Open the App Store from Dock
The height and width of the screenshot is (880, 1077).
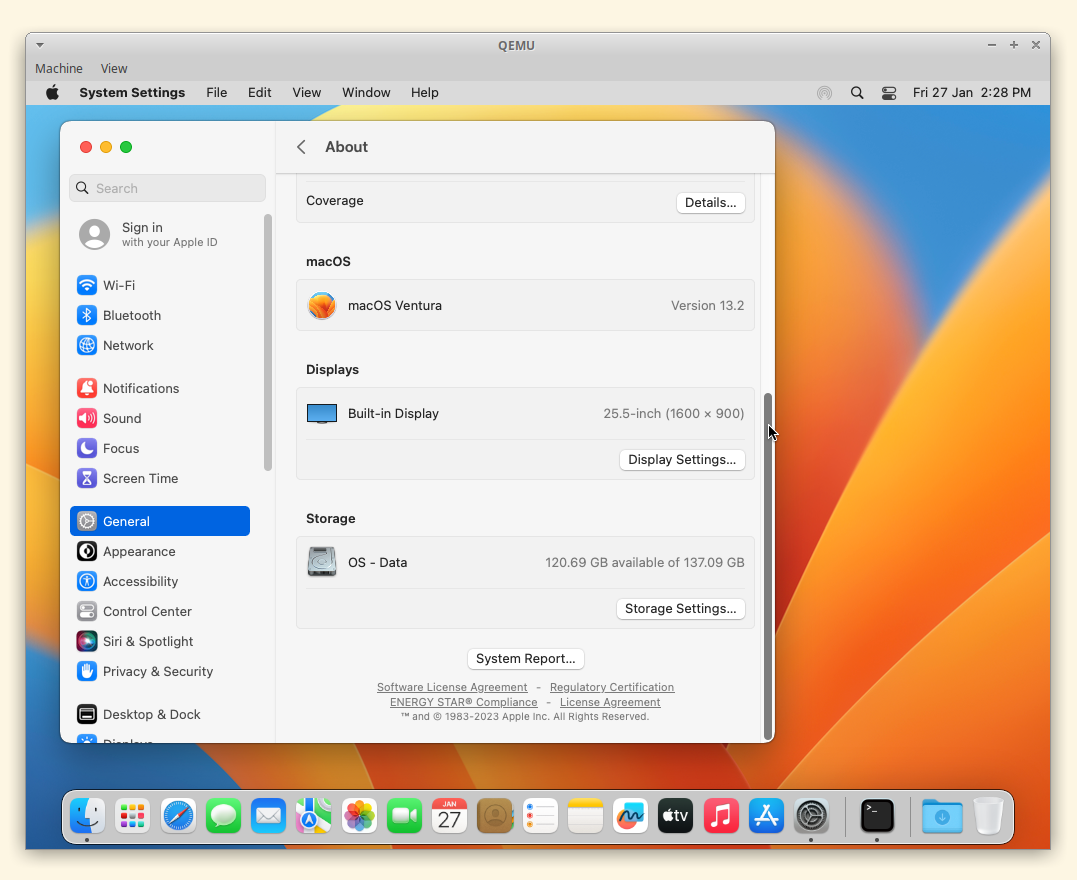[767, 816]
